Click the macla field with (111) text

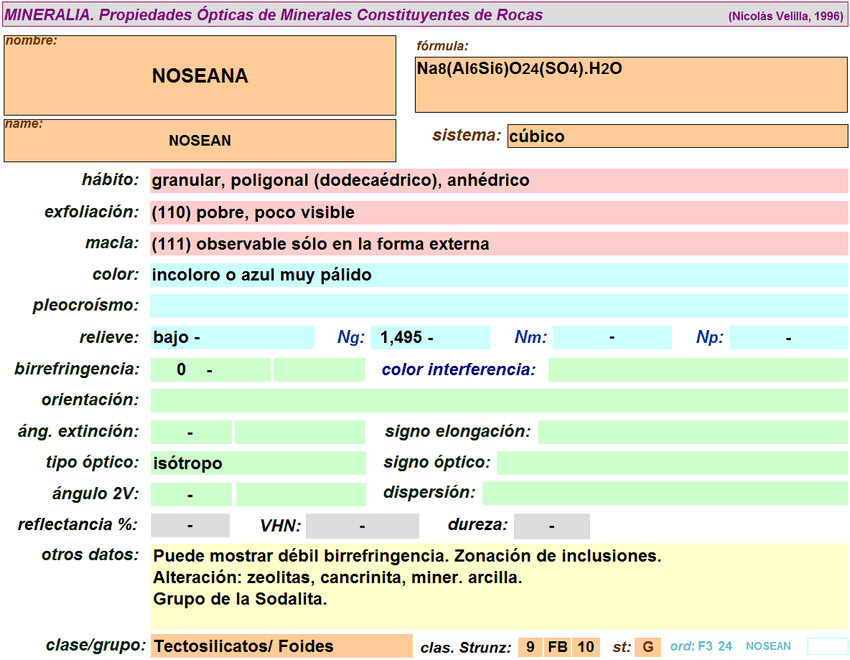click(x=498, y=244)
